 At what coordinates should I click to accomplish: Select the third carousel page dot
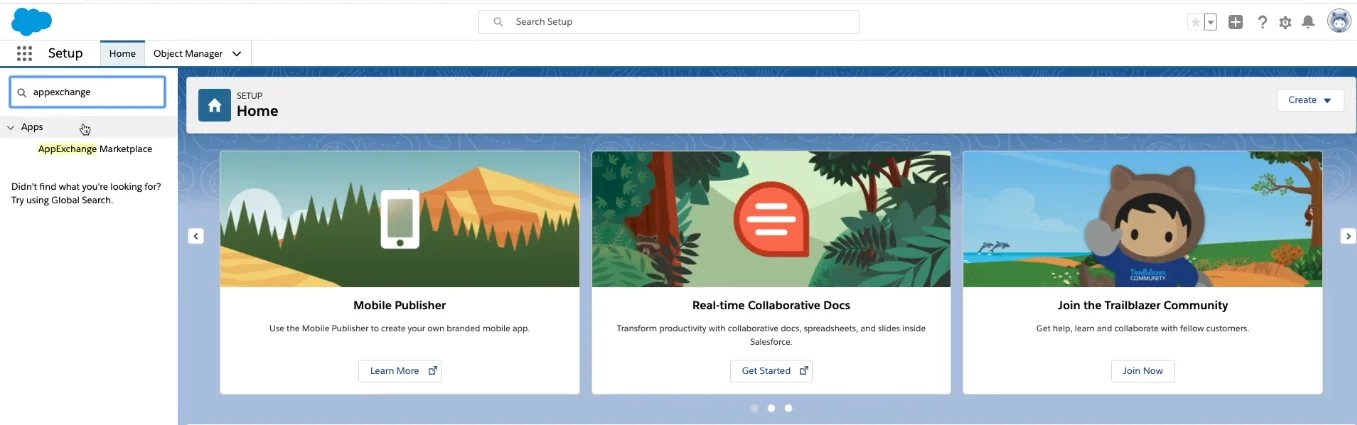pyautogui.click(x=788, y=408)
